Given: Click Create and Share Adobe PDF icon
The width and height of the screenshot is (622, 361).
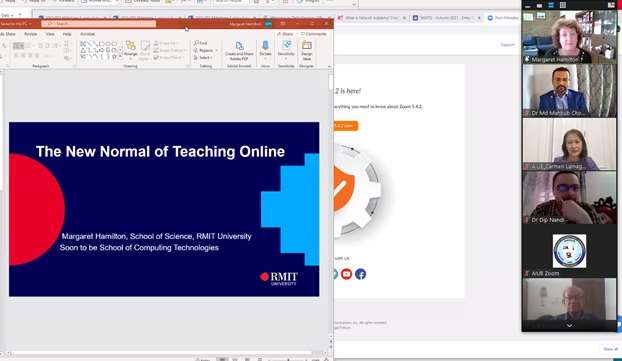Looking at the screenshot, I should tap(239, 50).
